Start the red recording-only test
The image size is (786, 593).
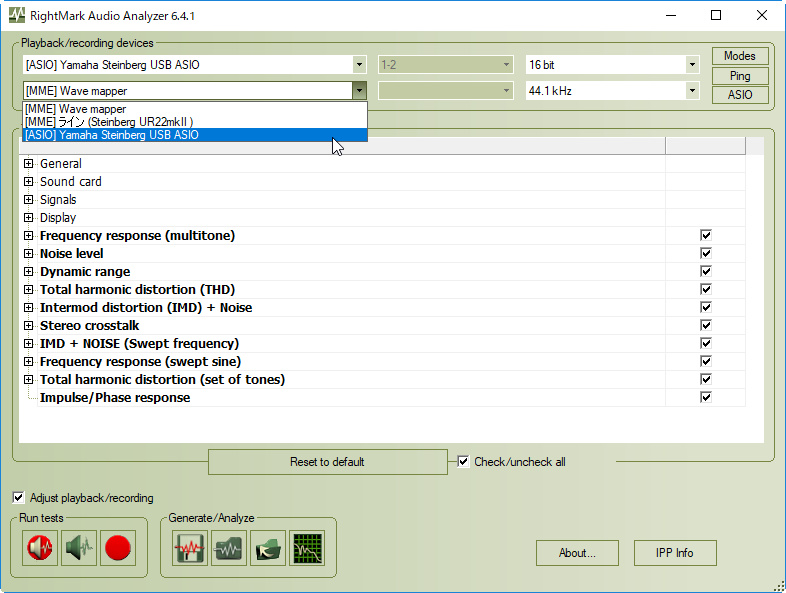[x=118, y=548]
